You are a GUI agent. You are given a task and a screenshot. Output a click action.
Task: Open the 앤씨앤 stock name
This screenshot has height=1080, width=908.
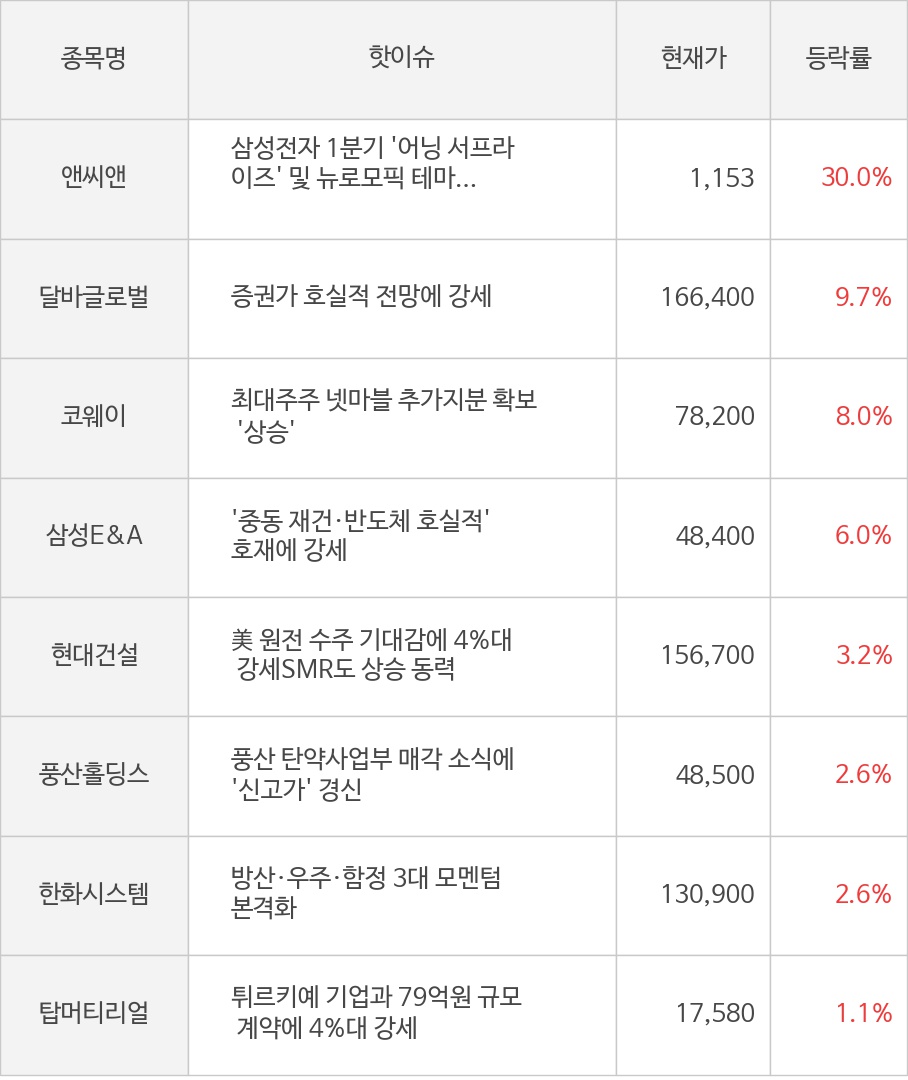(x=93, y=178)
